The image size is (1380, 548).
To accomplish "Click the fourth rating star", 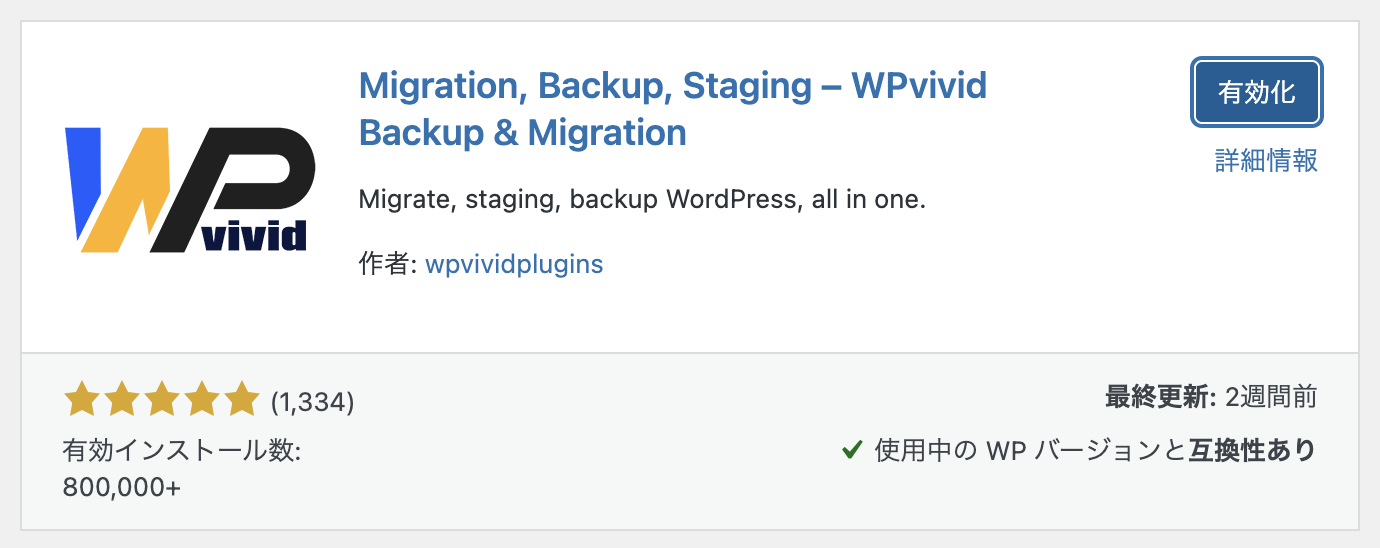I will click(202, 401).
